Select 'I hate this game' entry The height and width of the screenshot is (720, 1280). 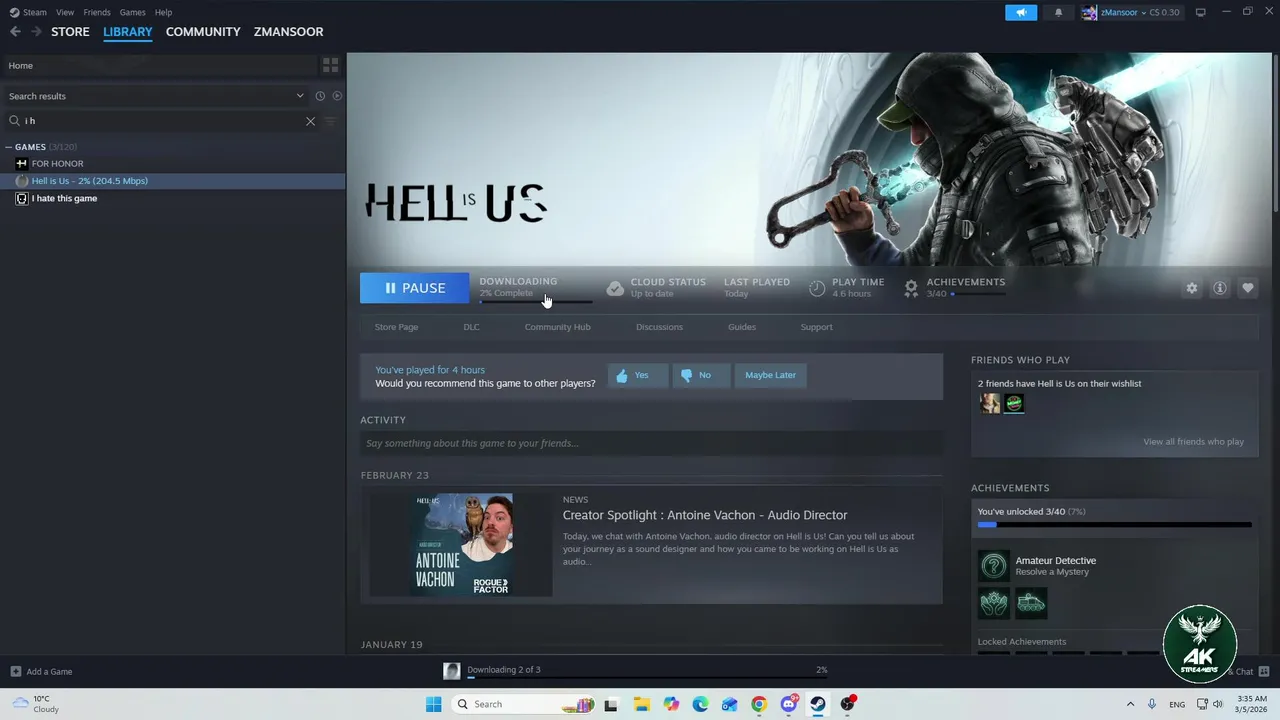(x=64, y=198)
